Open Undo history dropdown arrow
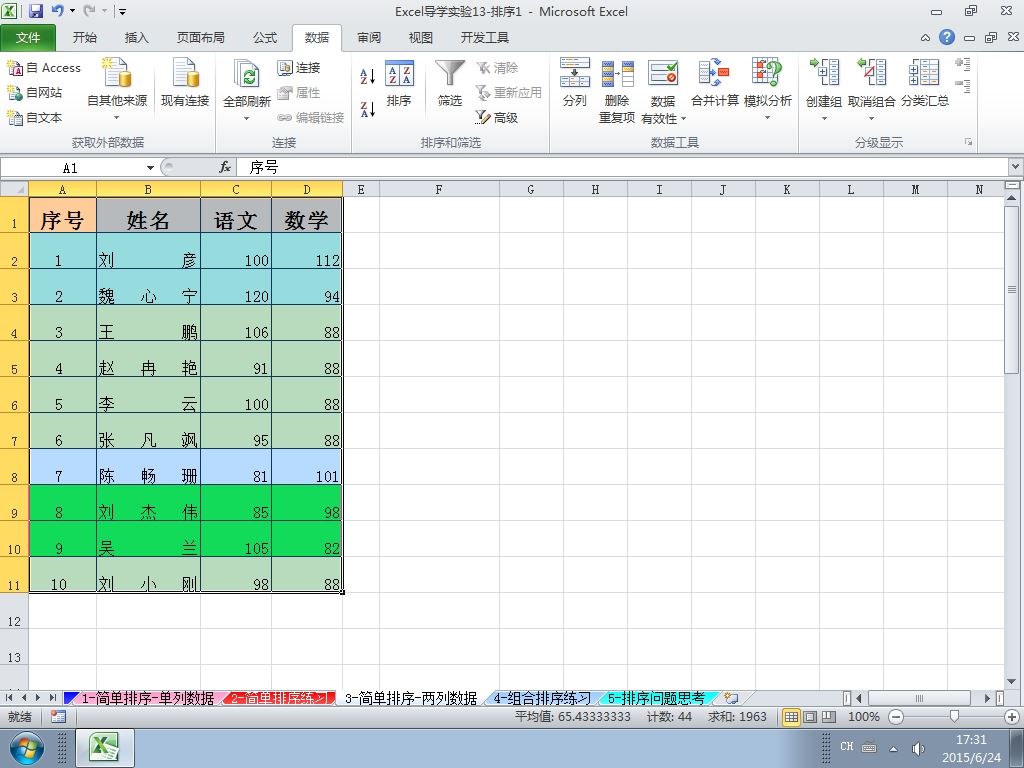 coord(72,11)
